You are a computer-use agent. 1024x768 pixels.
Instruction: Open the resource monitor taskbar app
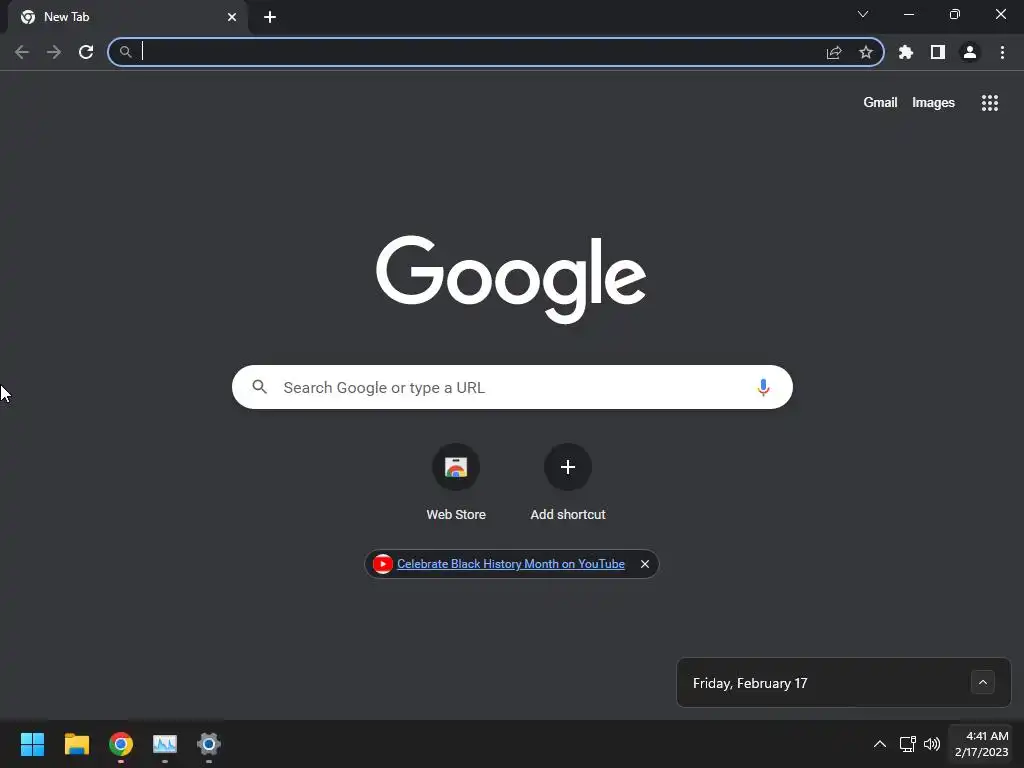[x=165, y=744]
